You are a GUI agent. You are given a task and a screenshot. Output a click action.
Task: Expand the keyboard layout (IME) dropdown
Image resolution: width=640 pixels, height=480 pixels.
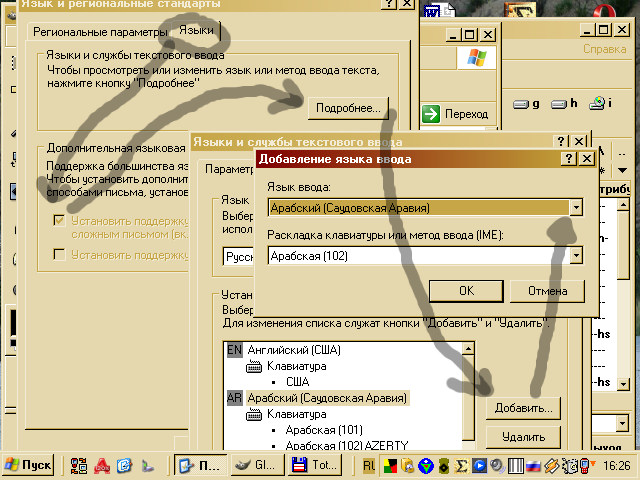coord(575,256)
